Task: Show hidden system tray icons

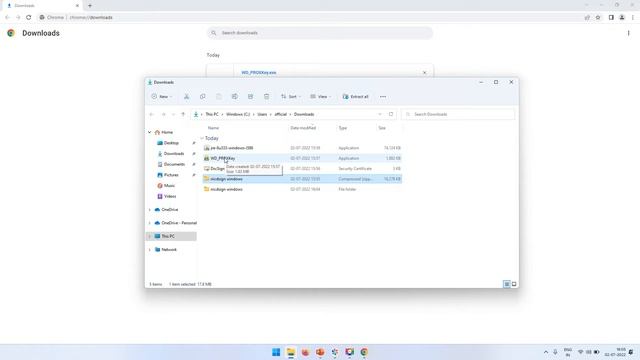Action: 546,352
